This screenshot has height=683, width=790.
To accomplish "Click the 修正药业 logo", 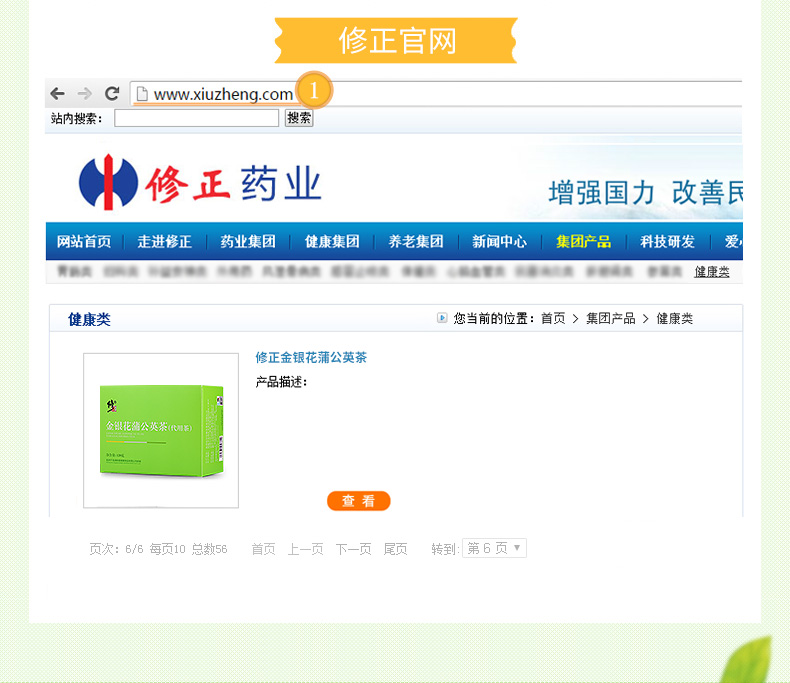I will pos(200,182).
